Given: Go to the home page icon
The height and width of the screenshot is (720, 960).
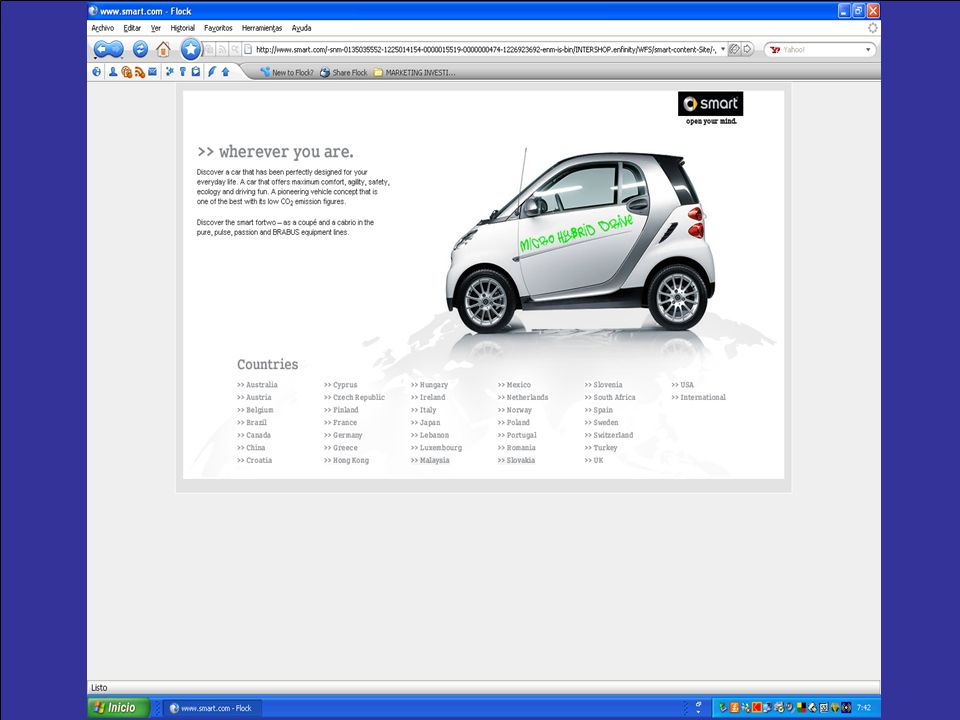Looking at the screenshot, I should [x=163, y=49].
